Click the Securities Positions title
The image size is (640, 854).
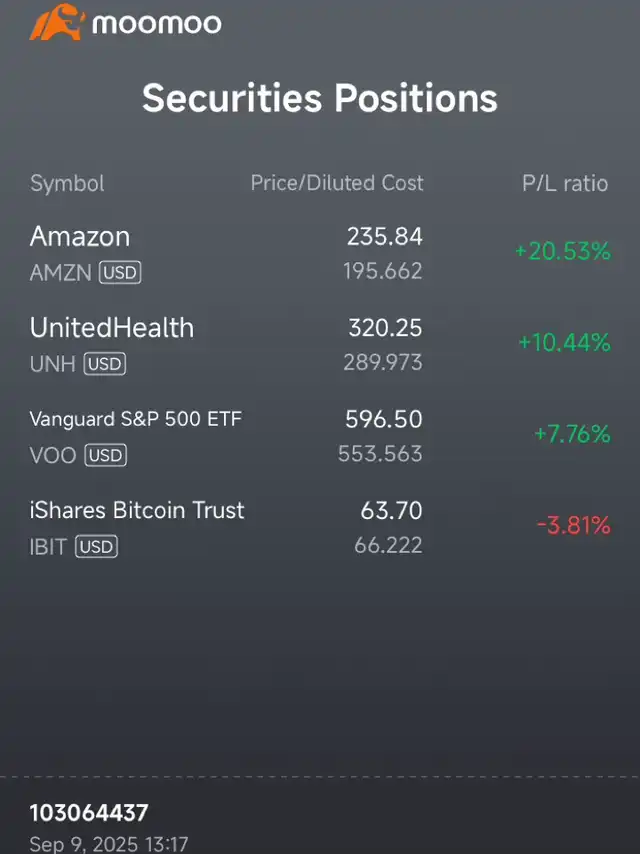pos(320,98)
